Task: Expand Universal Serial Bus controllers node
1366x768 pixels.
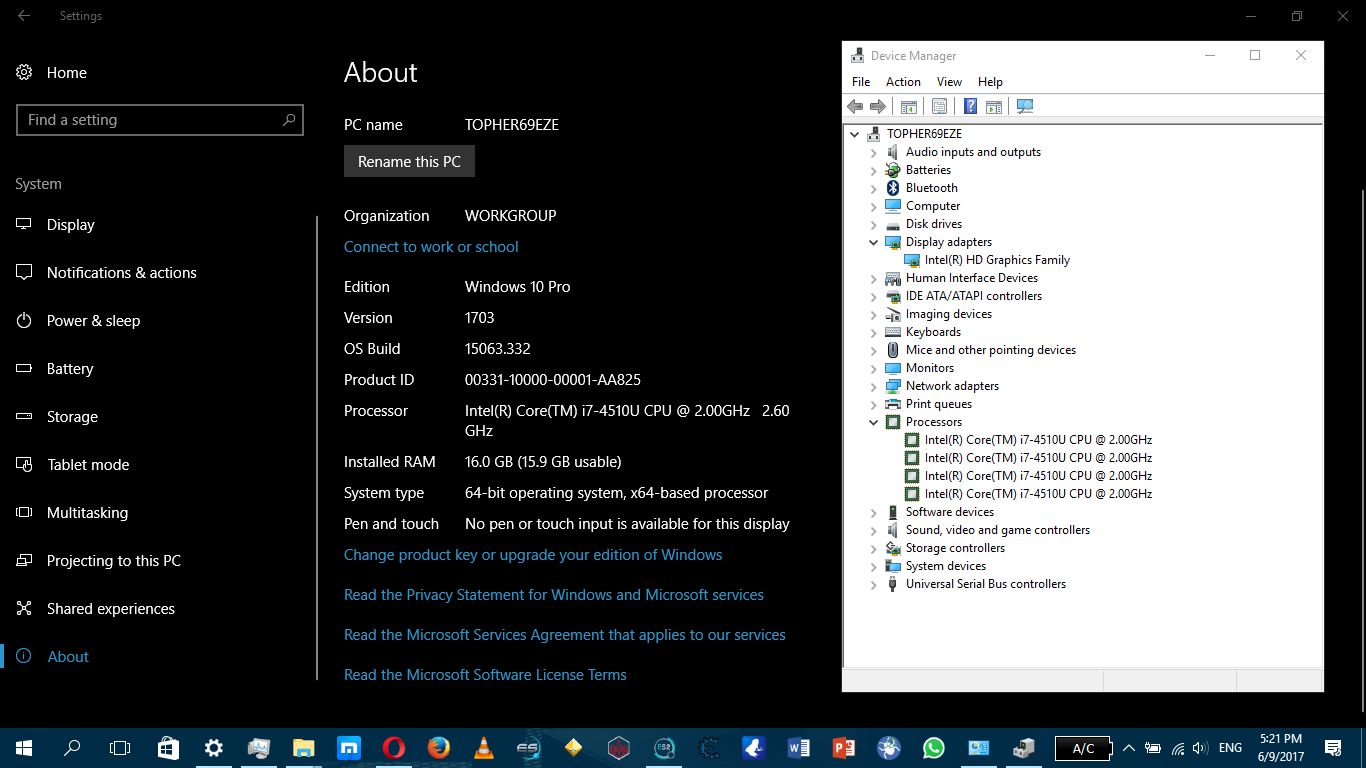Action: click(x=873, y=584)
